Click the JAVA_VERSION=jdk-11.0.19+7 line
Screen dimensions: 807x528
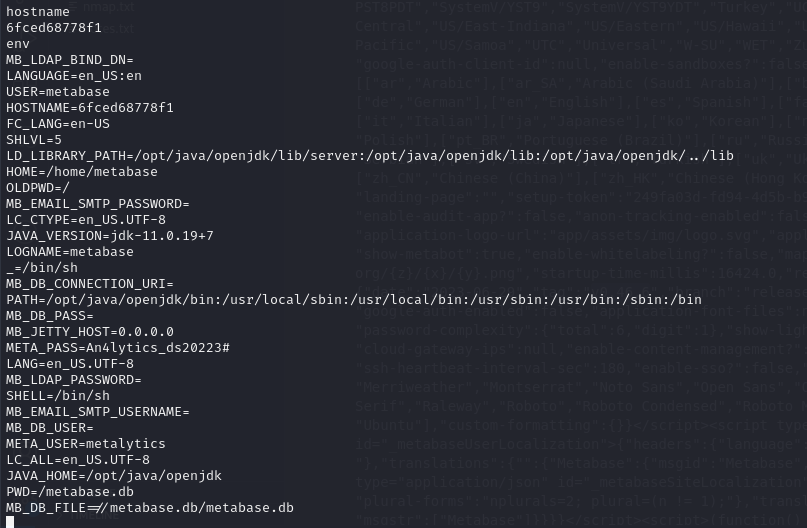(x=110, y=236)
